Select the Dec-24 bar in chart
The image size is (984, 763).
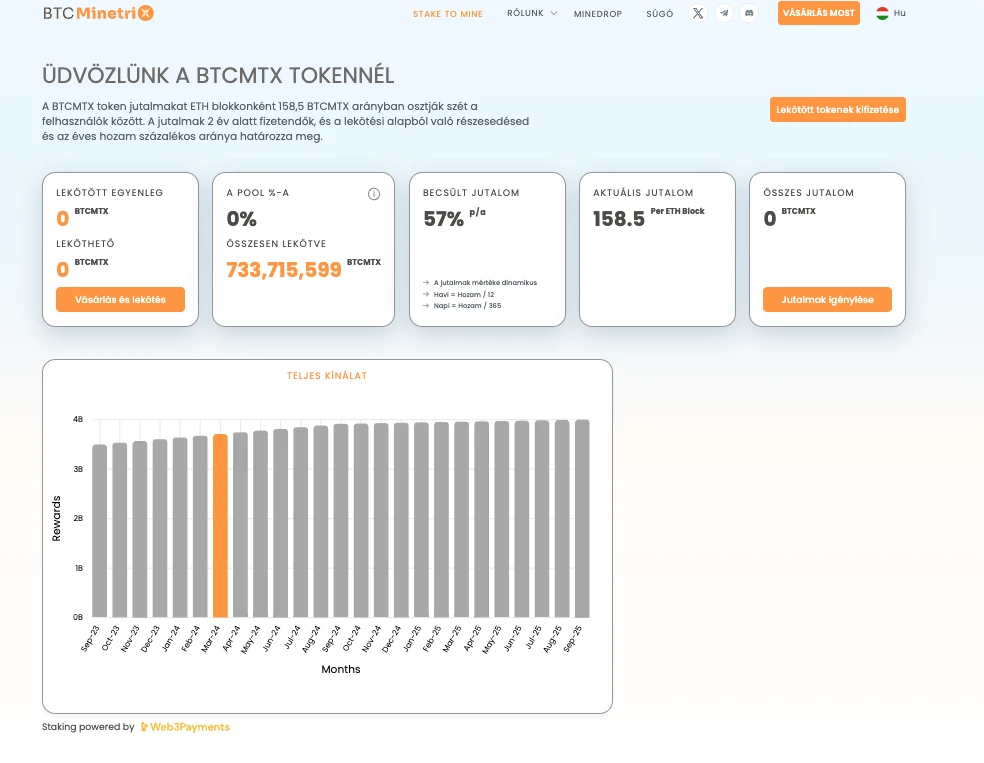(x=401, y=520)
